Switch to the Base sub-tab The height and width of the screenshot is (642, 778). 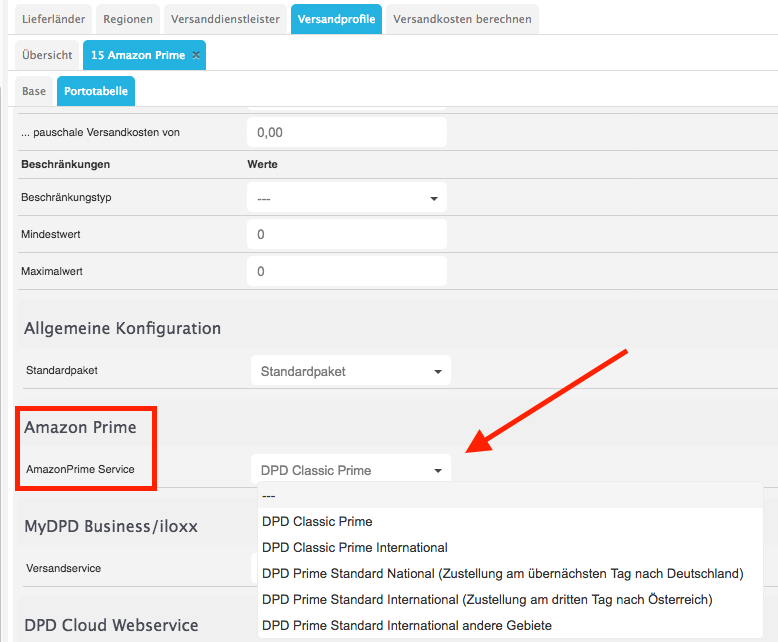tap(34, 91)
